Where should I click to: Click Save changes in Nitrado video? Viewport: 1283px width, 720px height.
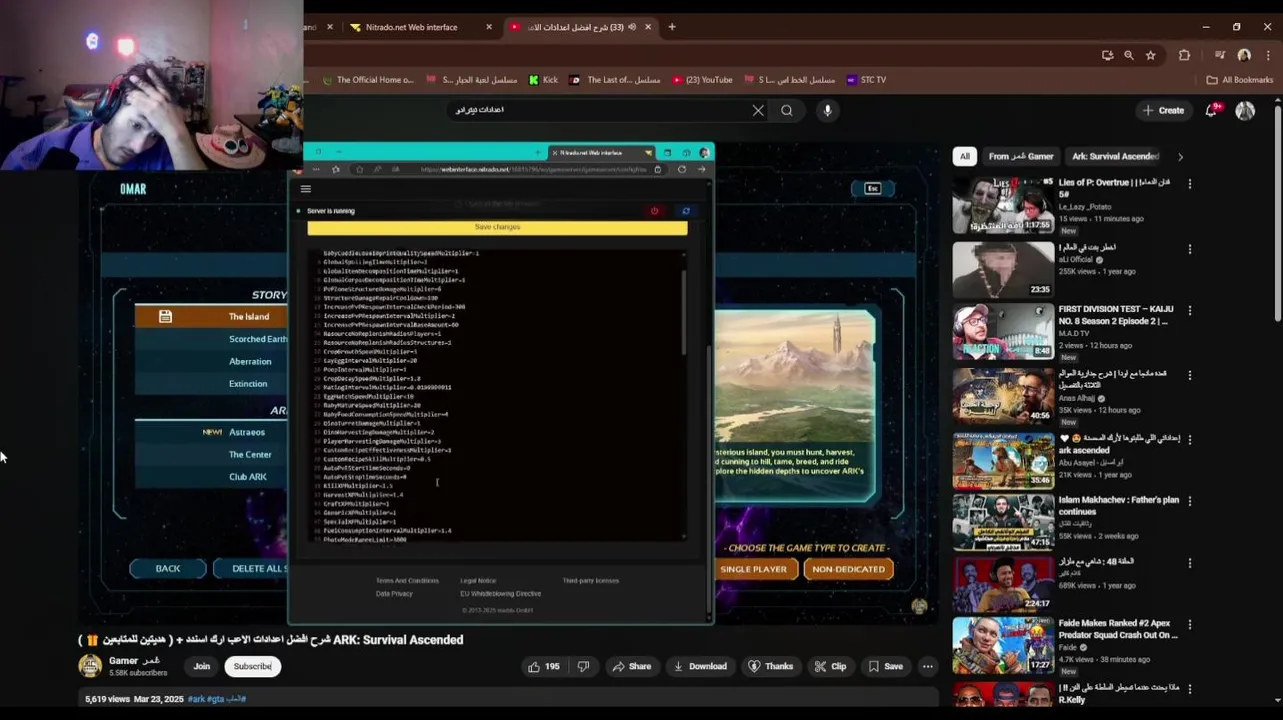coord(497,228)
